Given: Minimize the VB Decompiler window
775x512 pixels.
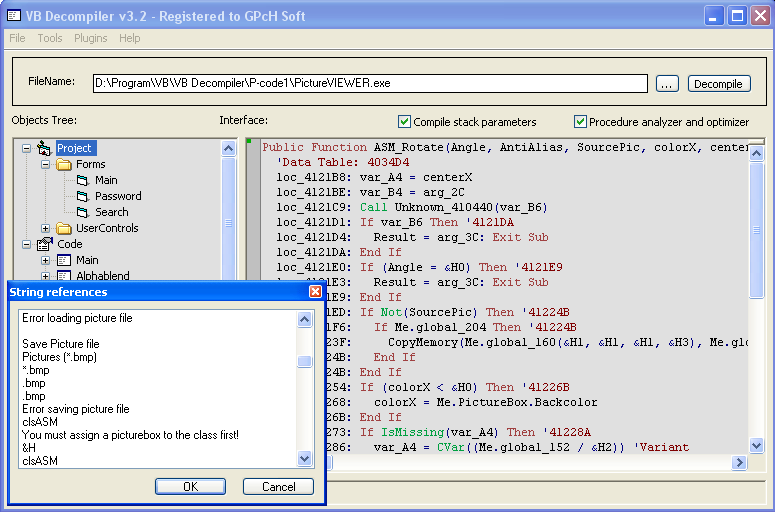Looking at the screenshot, I should [713, 16].
